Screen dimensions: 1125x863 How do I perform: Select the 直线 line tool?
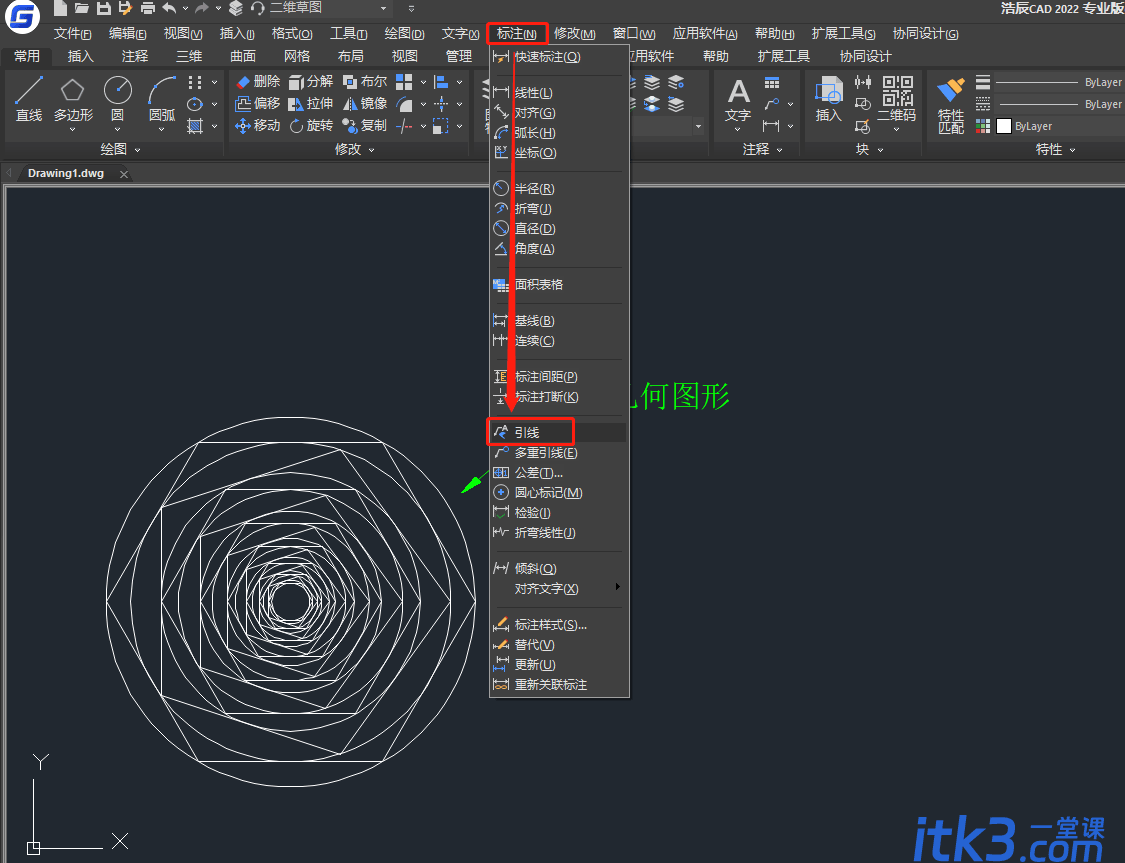[x=29, y=99]
